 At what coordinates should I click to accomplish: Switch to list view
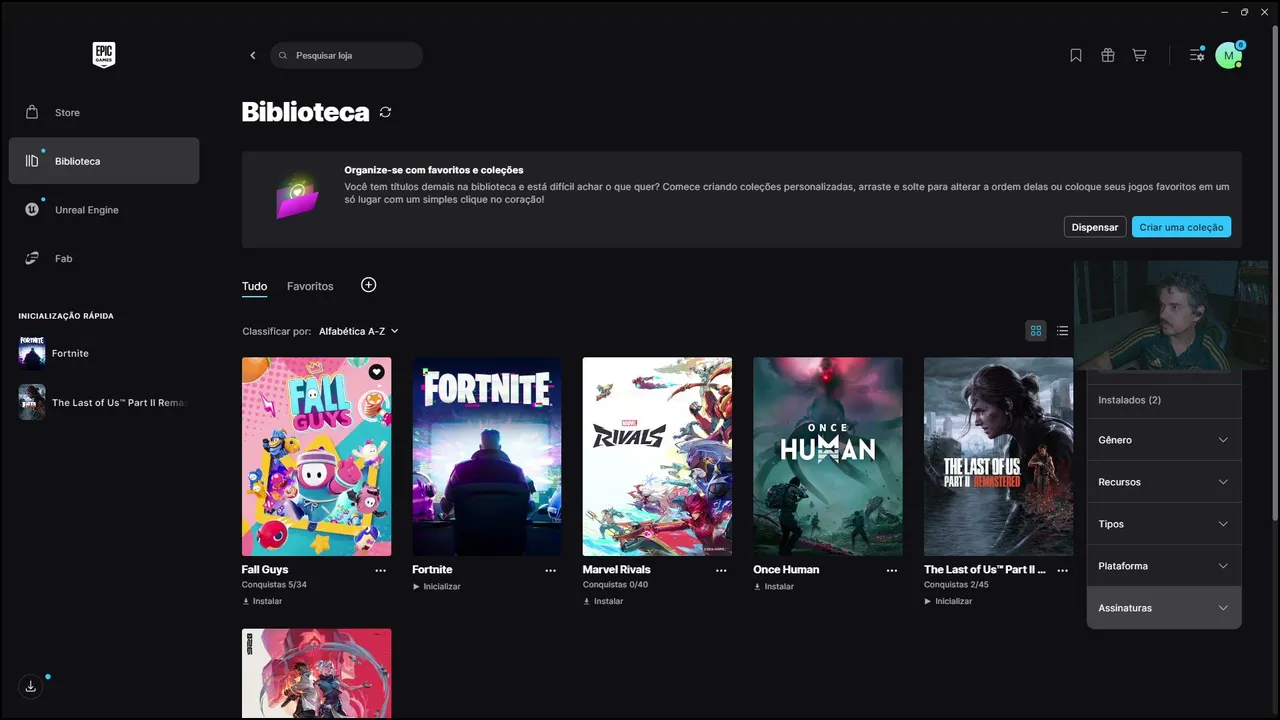point(1062,331)
